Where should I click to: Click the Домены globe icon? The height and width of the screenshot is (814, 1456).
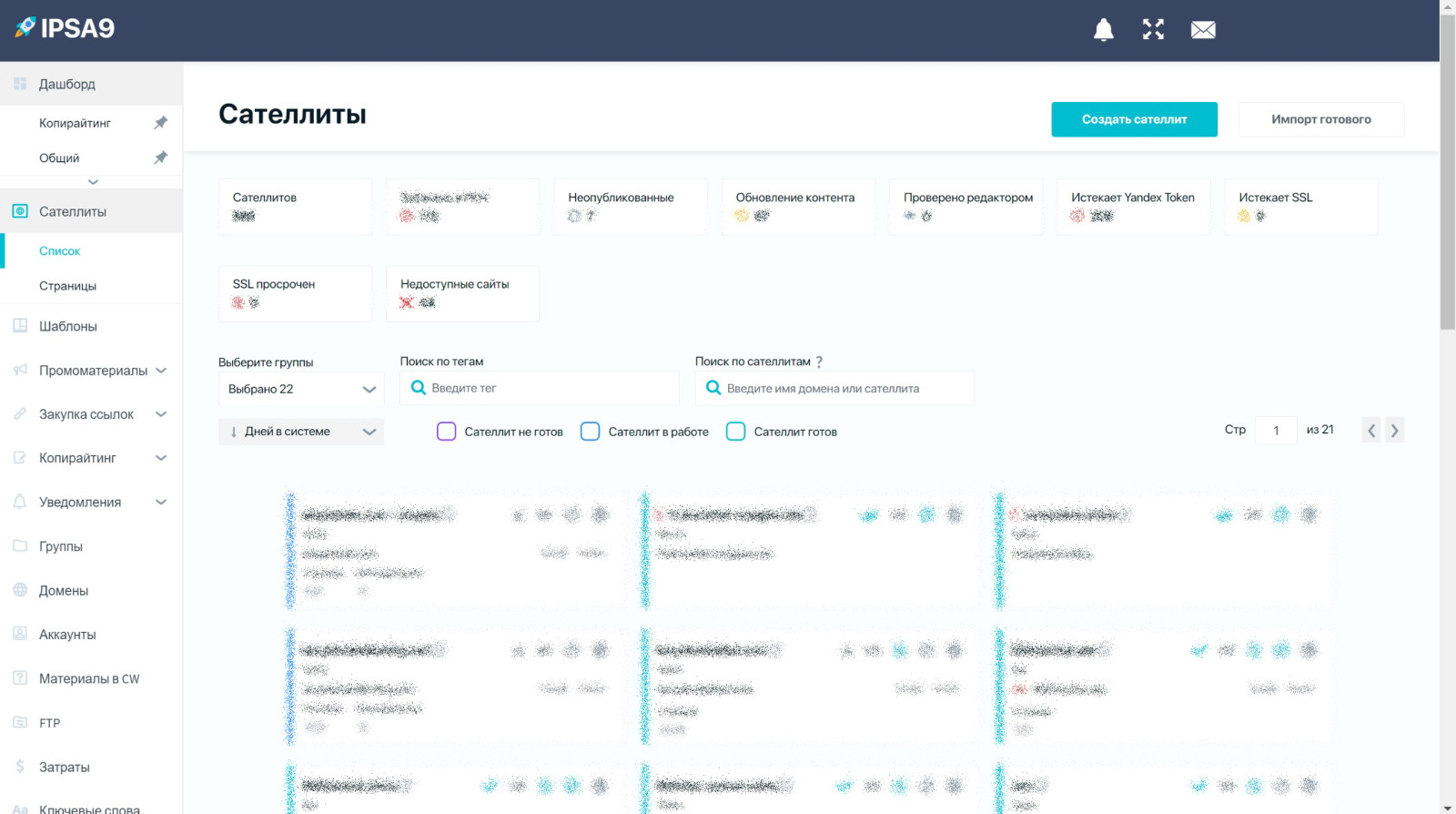pyautogui.click(x=20, y=590)
